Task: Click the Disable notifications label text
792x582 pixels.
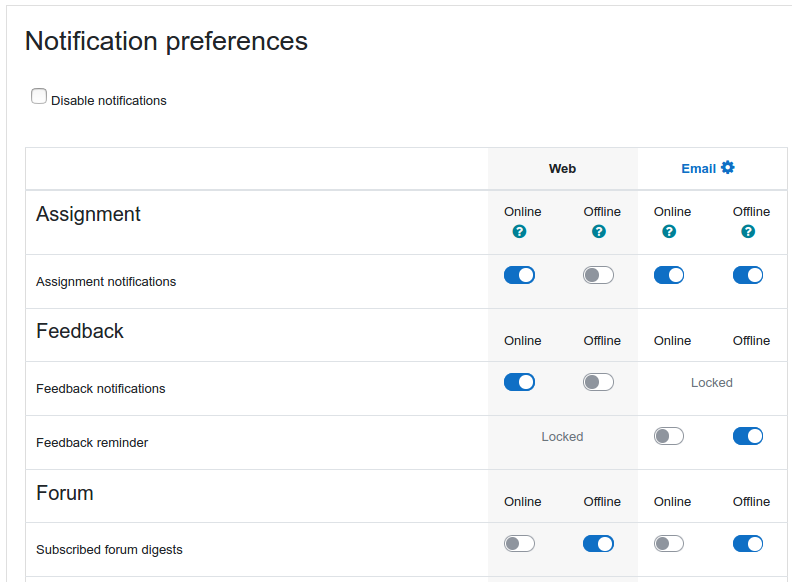Action: click(109, 101)
